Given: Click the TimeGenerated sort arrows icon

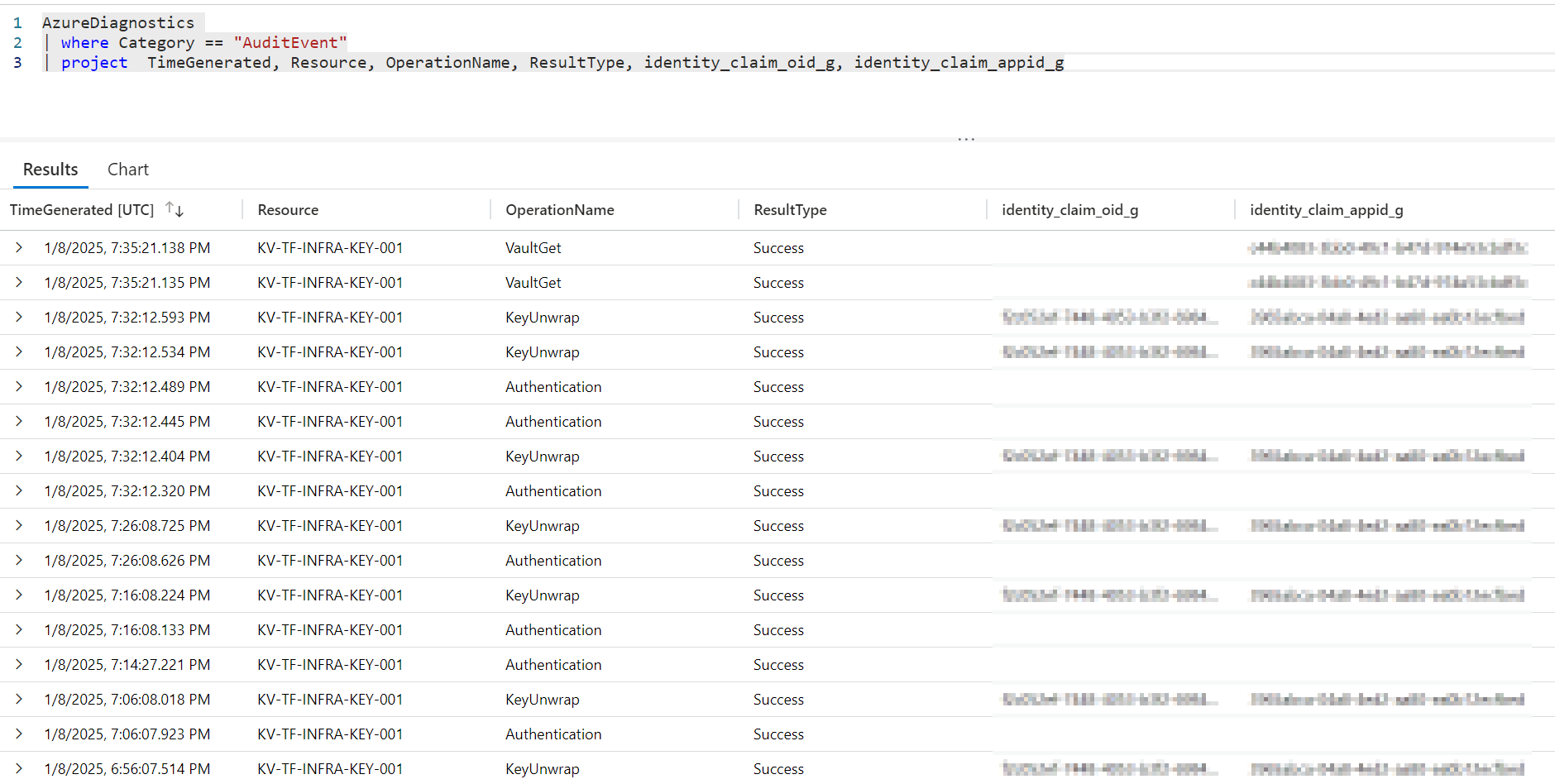Looking at the screenshot, I should click(x=174, y=209).
